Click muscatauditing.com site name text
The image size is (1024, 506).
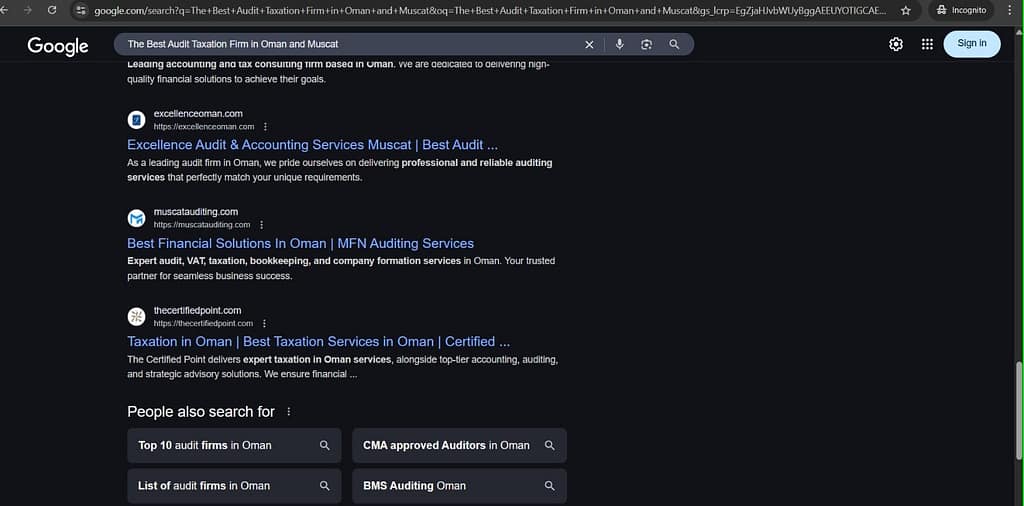click(x=196, y=212)
